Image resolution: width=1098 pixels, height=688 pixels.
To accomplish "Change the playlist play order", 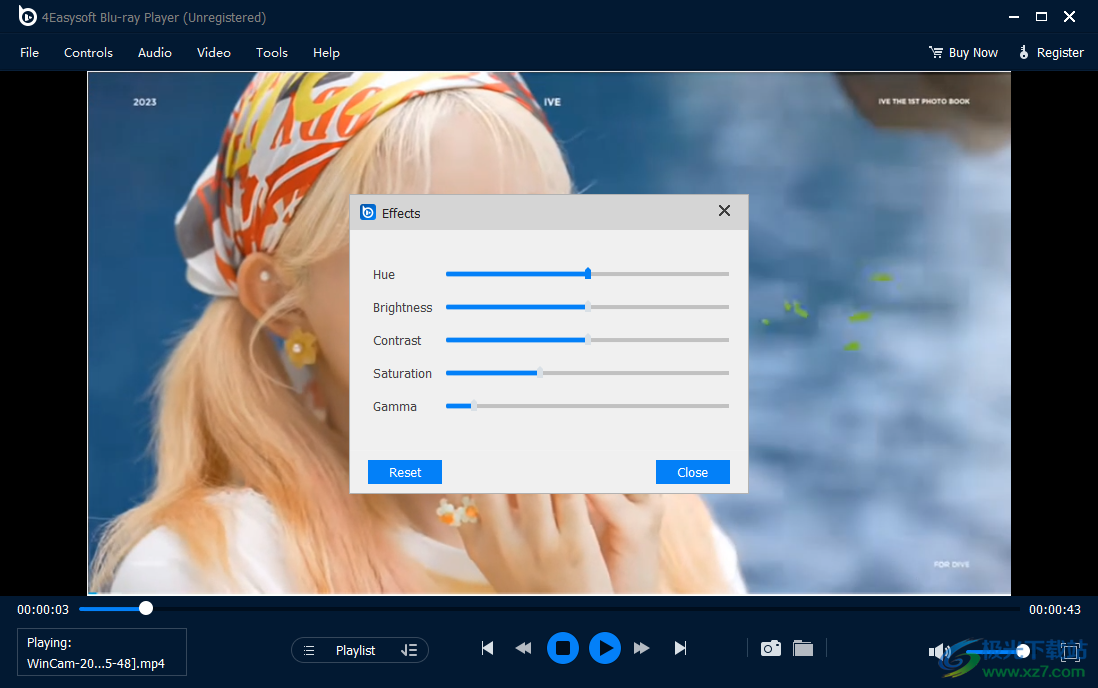I will pos(410,649).
